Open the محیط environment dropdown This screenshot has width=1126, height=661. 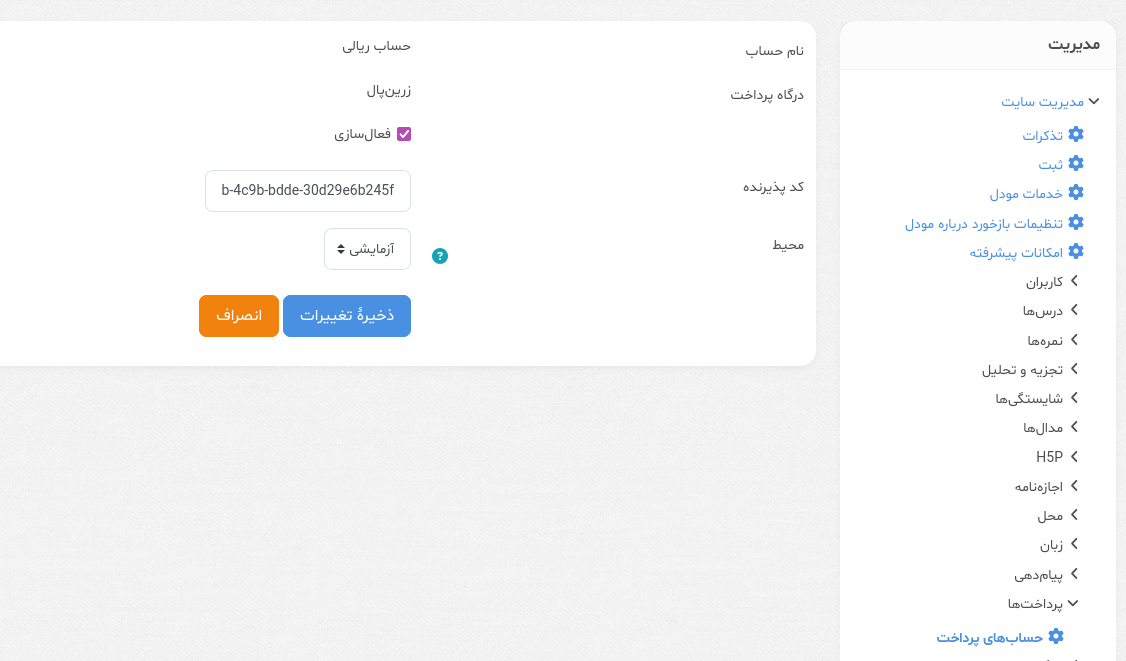[367, 249]
